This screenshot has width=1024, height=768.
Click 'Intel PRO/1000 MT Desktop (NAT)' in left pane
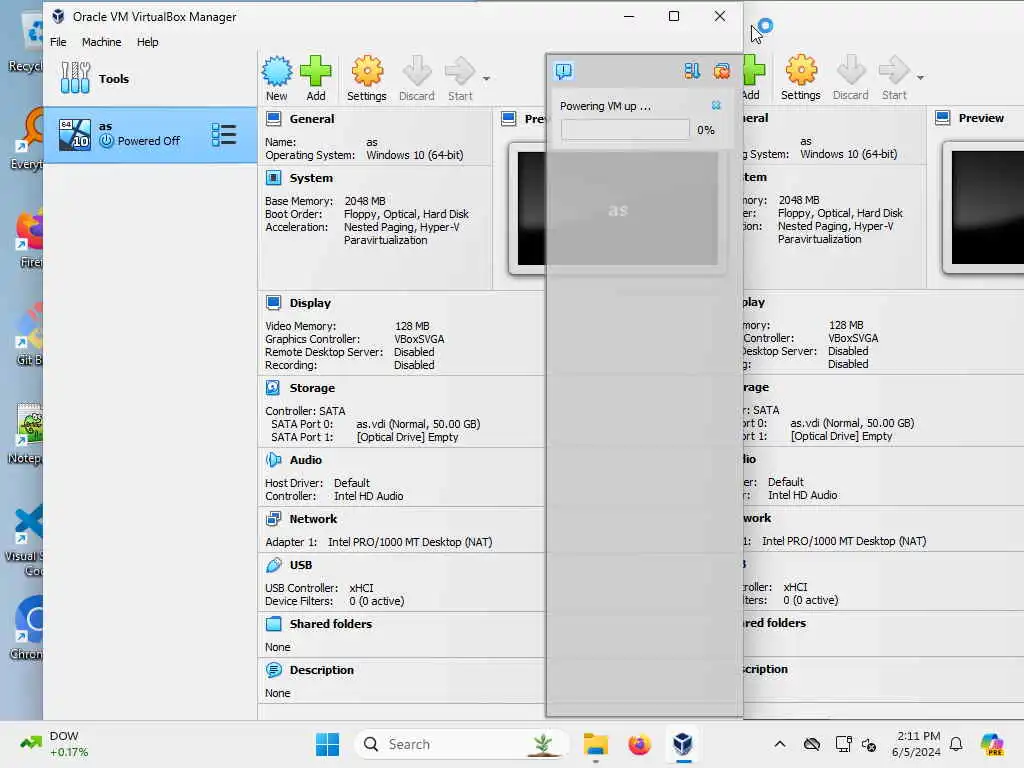[410, 542]
